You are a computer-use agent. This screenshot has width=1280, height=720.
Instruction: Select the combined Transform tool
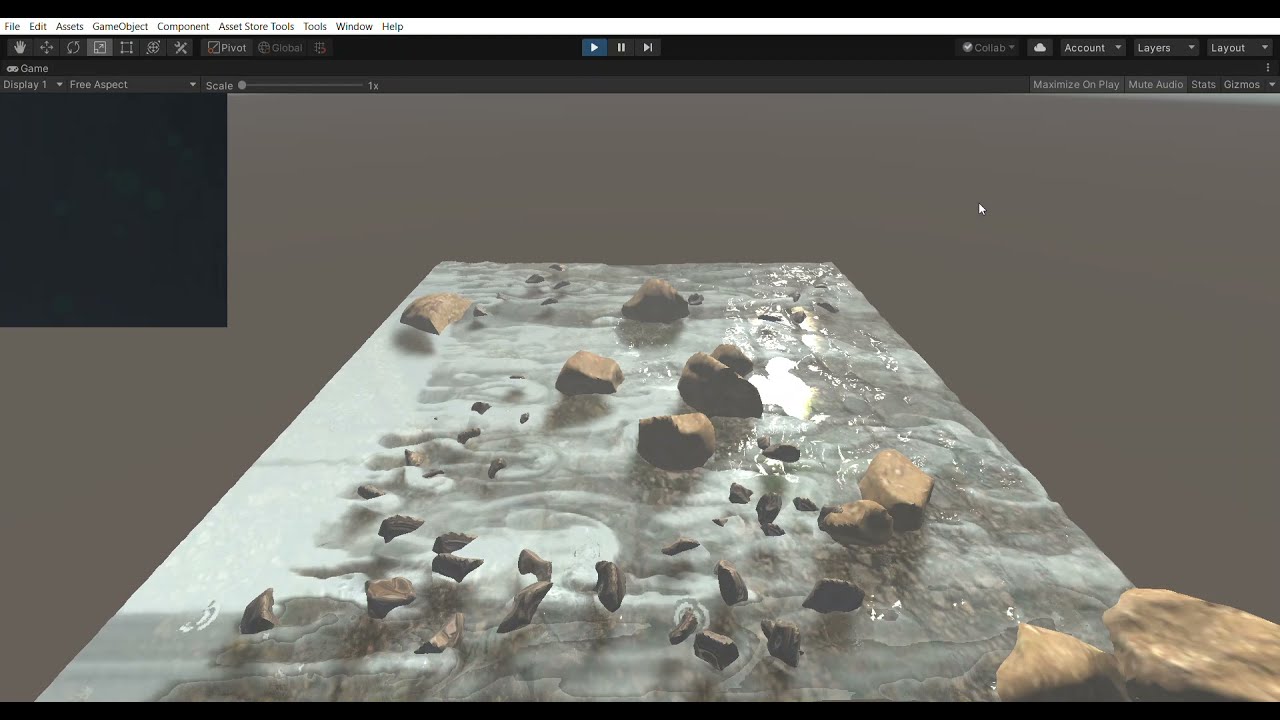154,47
